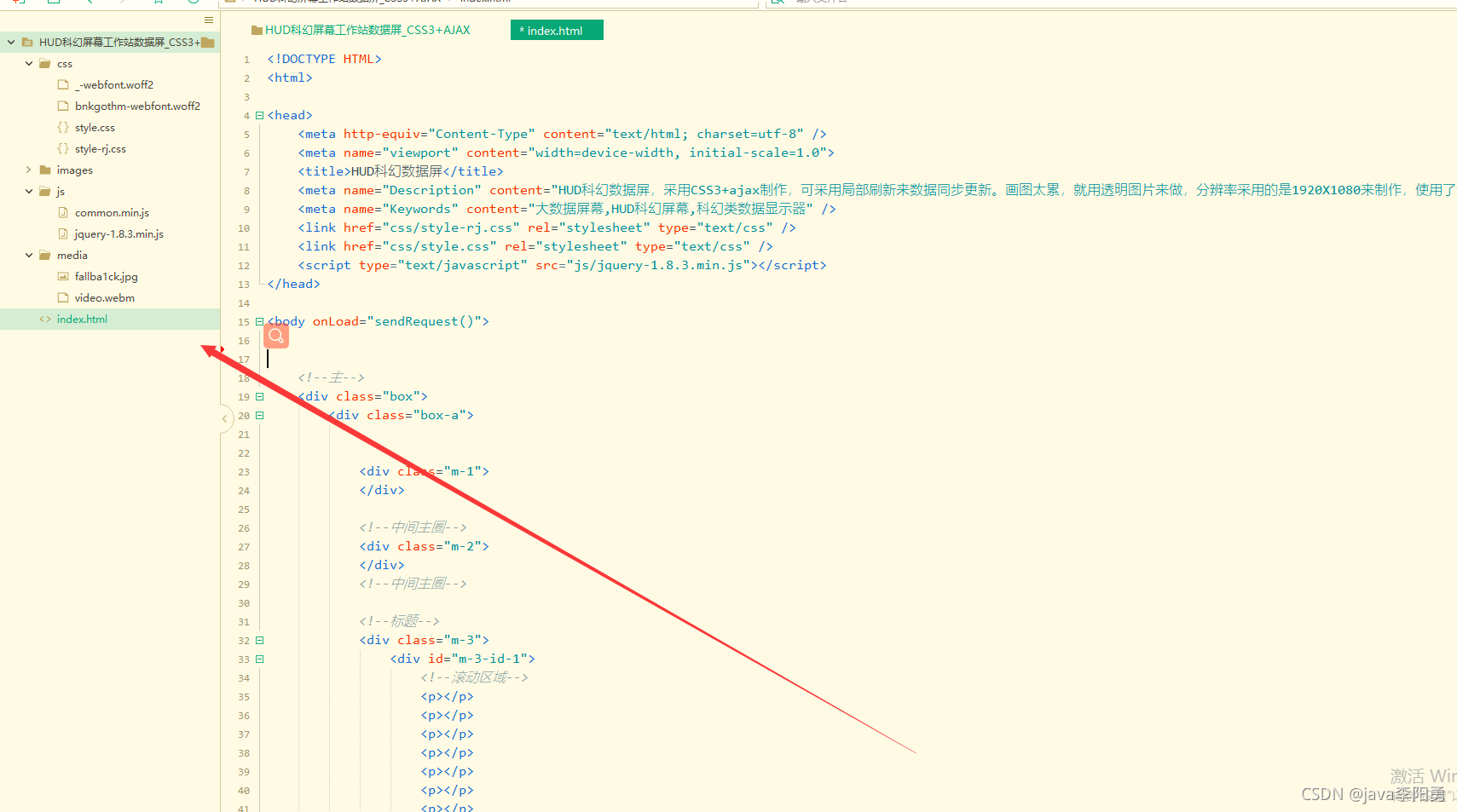Click the 滚动区域 comment on line 34
The height and width of the screenshot is (812, 1457).
[474, 677]
